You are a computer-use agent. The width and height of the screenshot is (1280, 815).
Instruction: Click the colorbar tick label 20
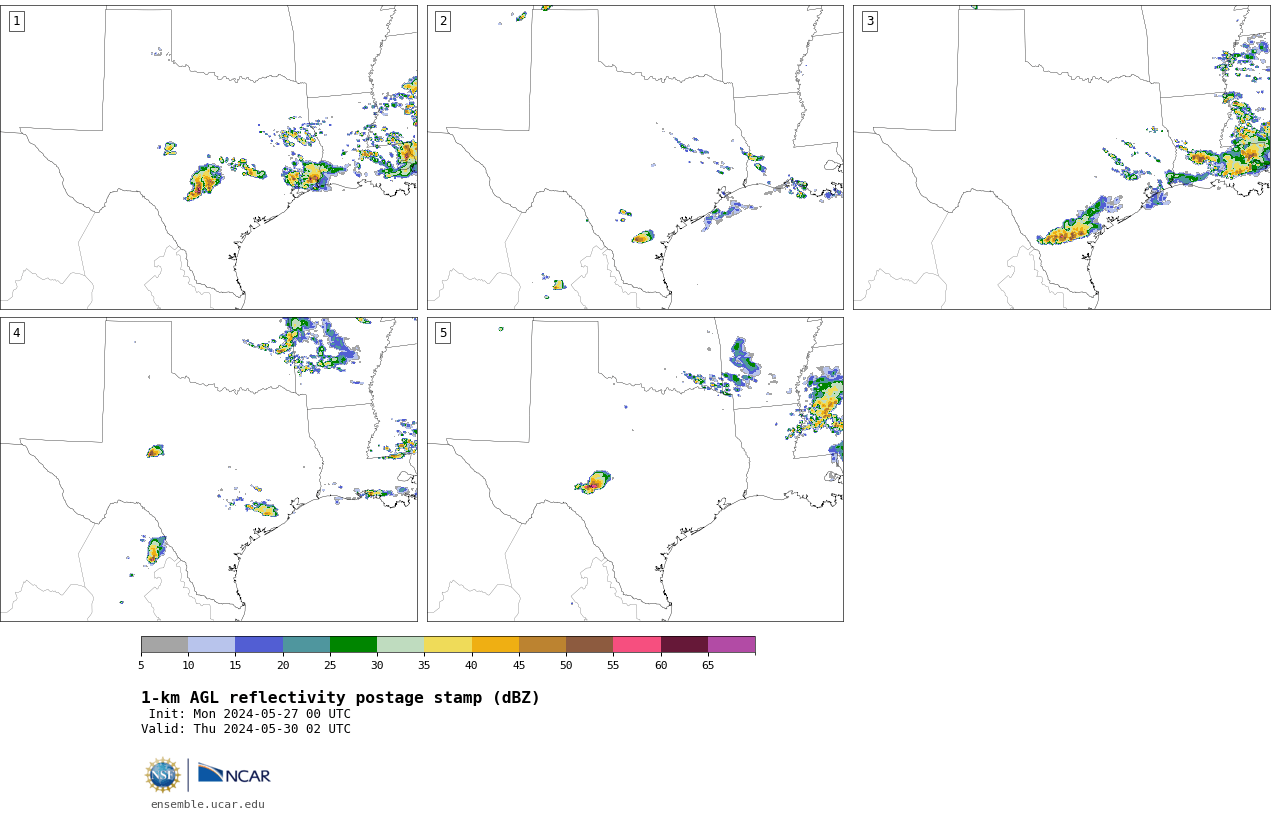[x=283, y=665]
